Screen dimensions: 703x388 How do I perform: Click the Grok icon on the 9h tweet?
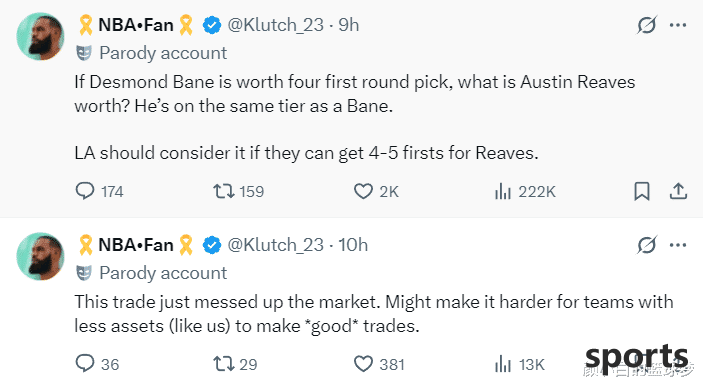tap(647, 25)
